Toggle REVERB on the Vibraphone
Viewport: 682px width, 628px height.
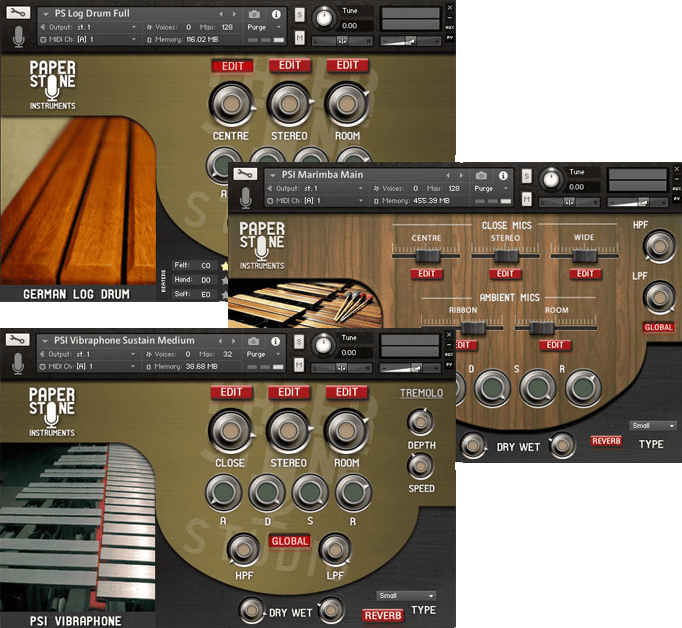click(383, 615)
